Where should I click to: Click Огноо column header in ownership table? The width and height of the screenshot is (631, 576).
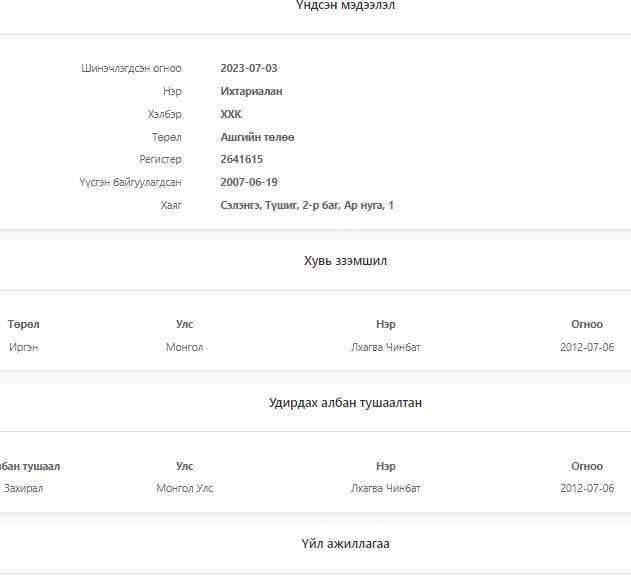coord(587,324)
